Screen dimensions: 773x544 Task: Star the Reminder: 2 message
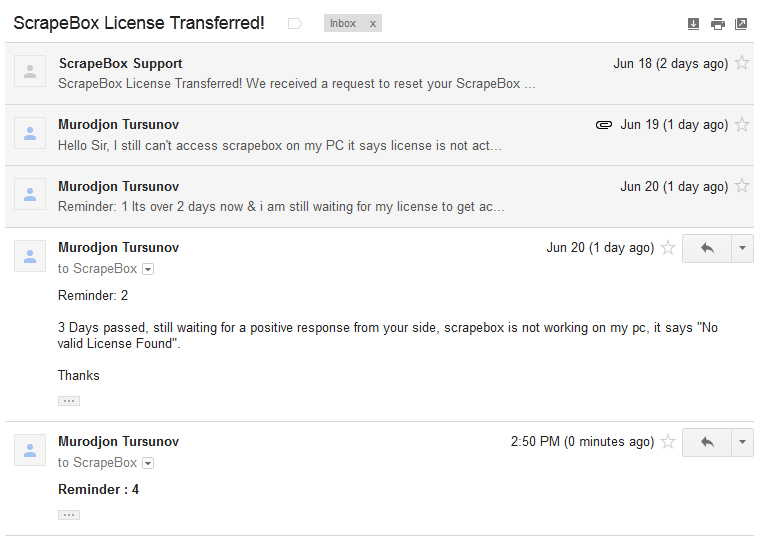click(x=668, y=248)
